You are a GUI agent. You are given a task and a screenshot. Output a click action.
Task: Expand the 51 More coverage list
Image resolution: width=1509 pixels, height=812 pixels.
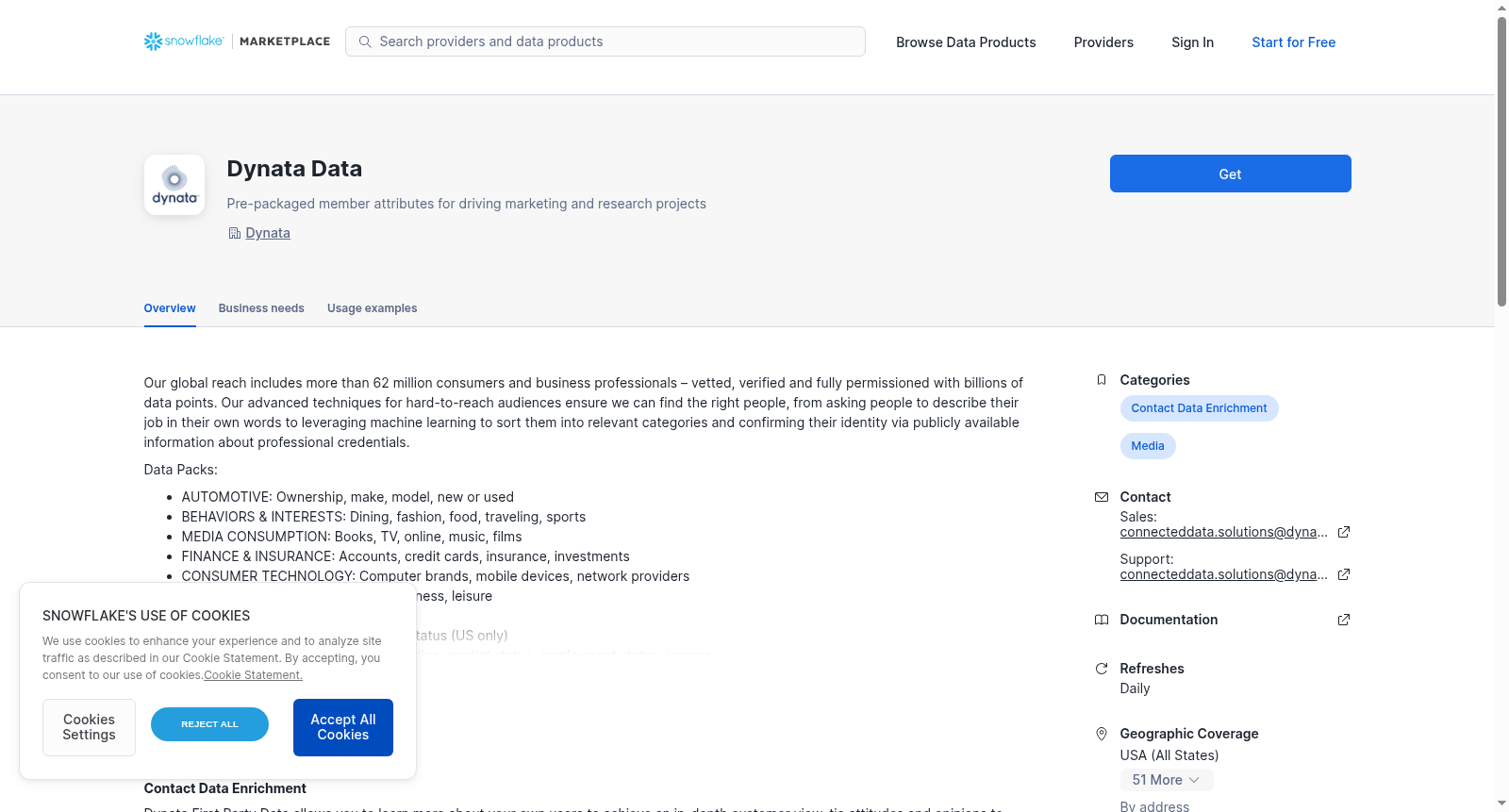click(1167, 780)
